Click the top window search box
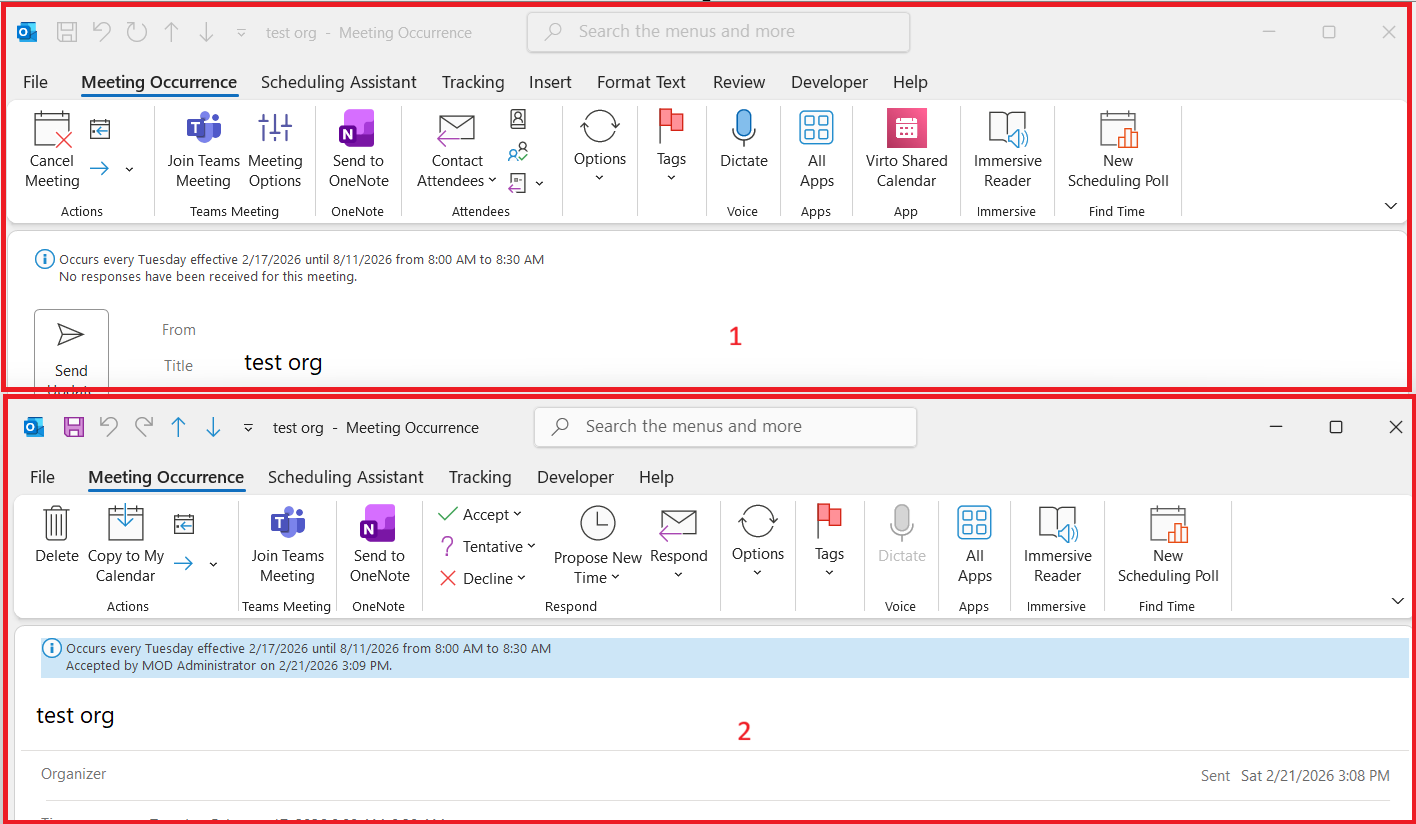The height and width of the screenshot is (824, 1416). point(718,31)
